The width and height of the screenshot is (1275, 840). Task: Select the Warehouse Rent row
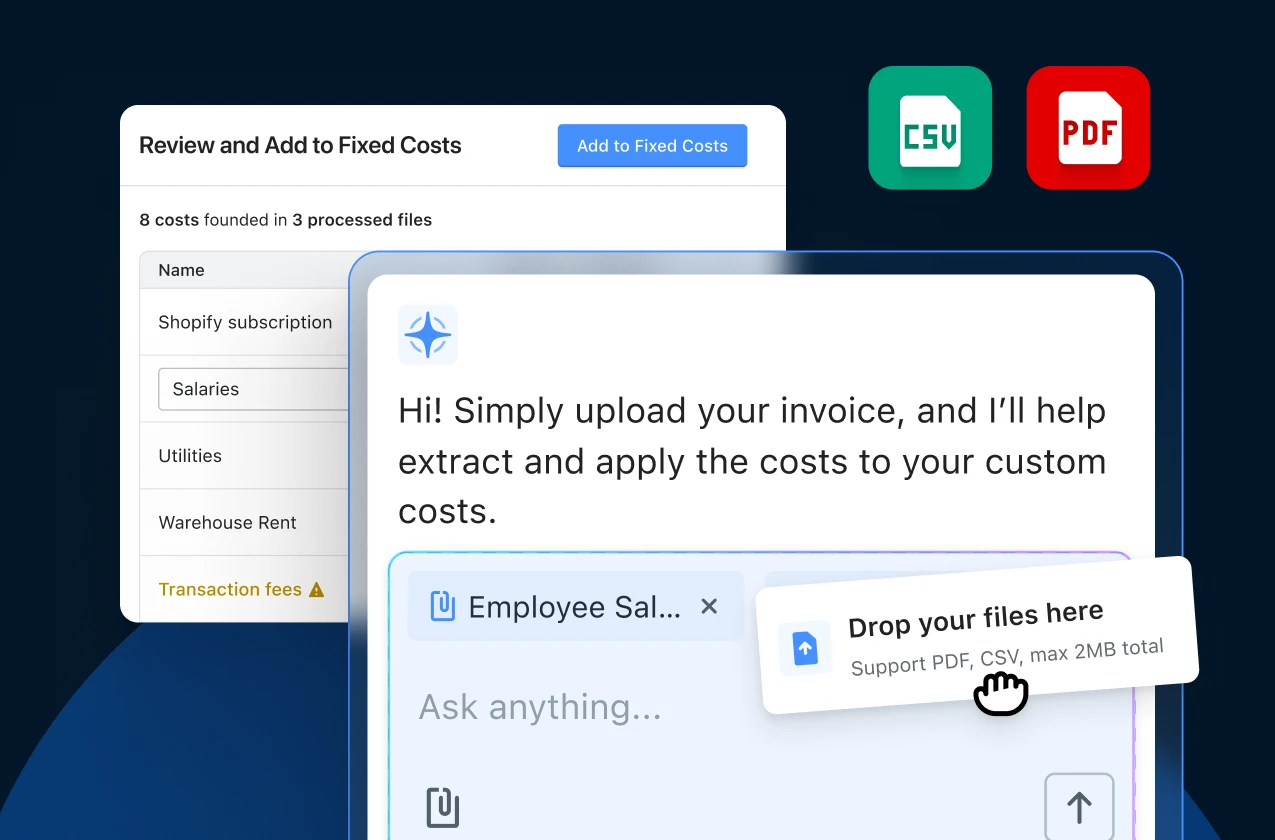tap(227, 522)
